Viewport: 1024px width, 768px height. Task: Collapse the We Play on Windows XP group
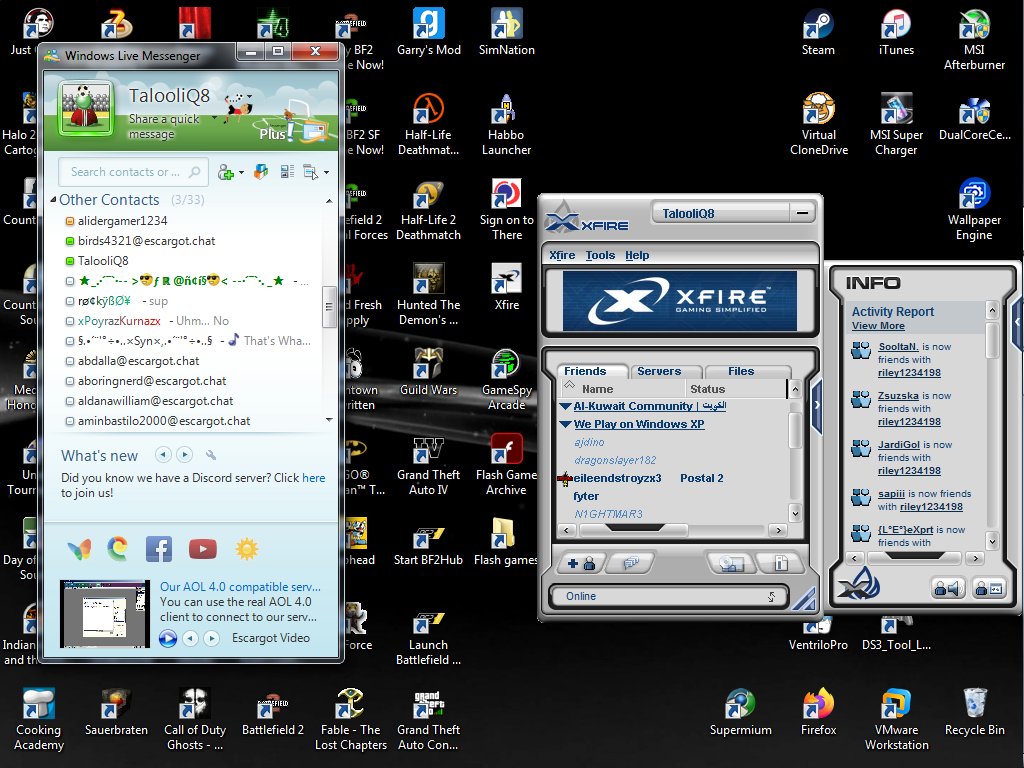click(566, 424)
